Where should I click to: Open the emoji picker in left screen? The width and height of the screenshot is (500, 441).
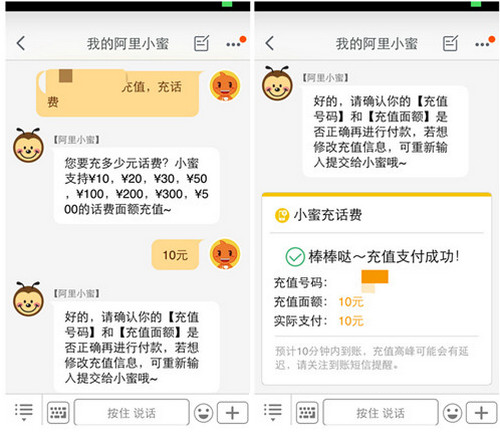[x=203, y=413]
